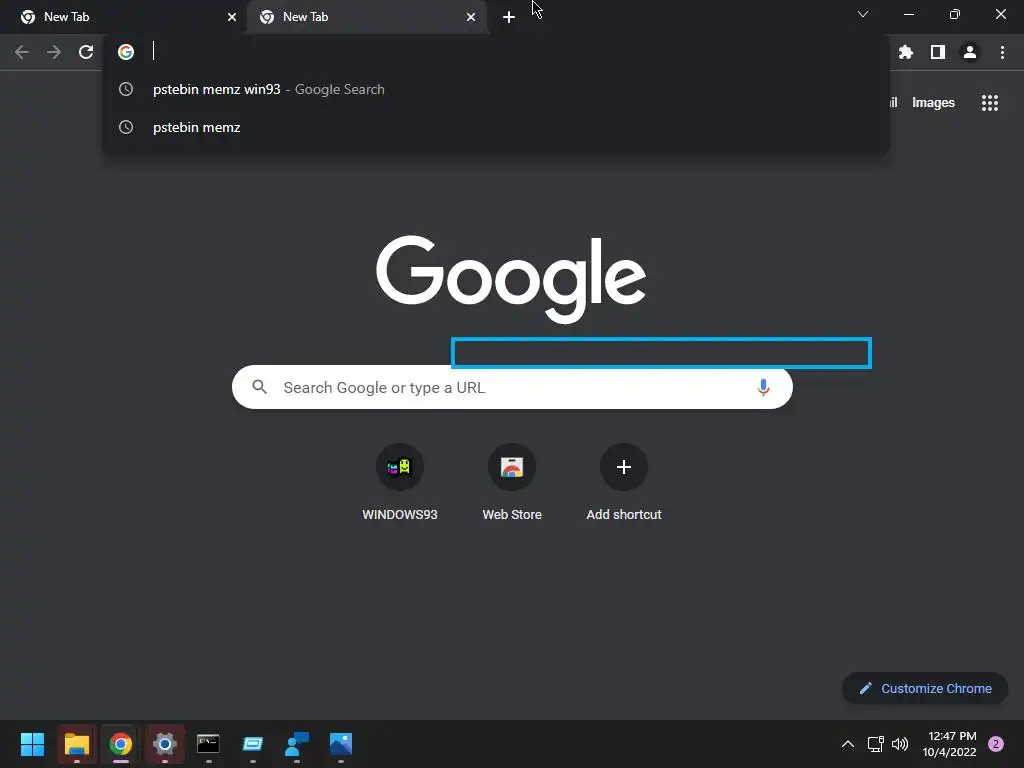Image resolution: width=1024 pixels, height=768 pixels.
Task: Focus the Search Google or type a URL box
Action: tap(512, 387)
